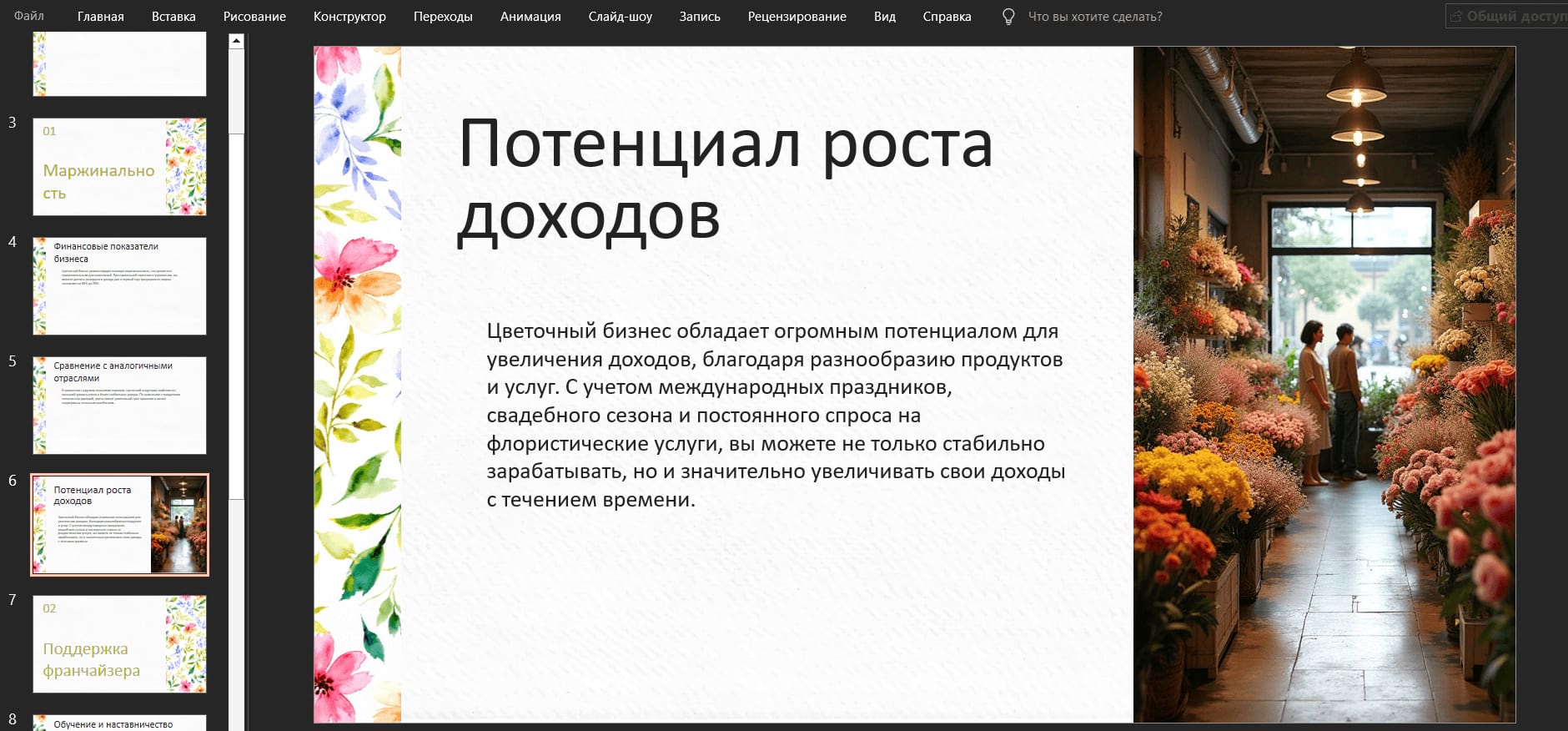Image resolution: width=1568 pixels, height=731 pixels.
Task: Select slide 6 thumbnail 'Потенциал роста доходов'
Action: [x=119, y=525]
